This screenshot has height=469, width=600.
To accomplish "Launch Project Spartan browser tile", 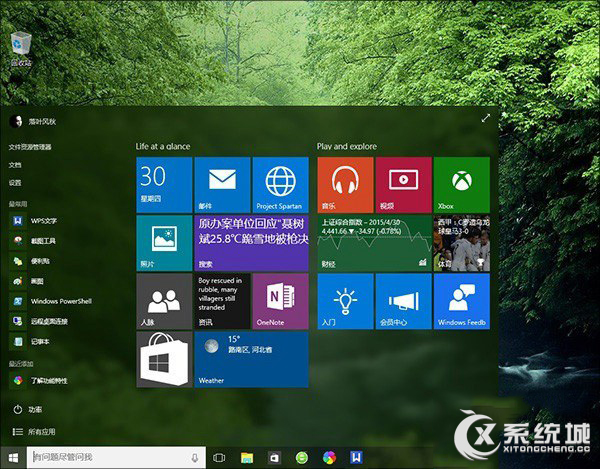I will click(x=280, y=185).
